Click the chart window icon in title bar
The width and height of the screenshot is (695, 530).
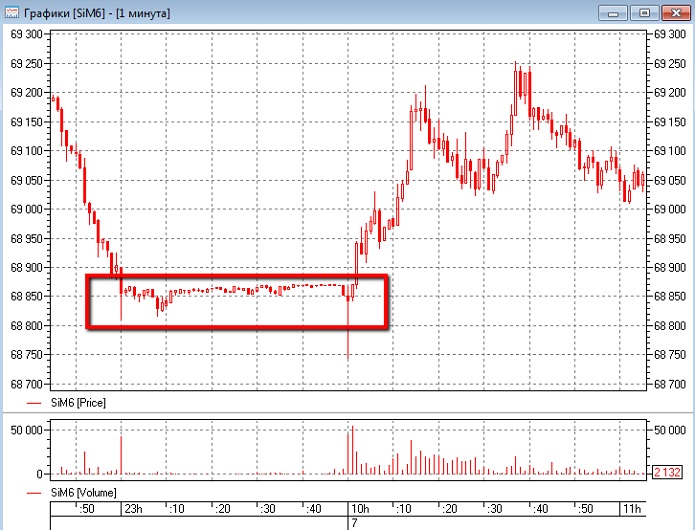click(x=11, y=12)
